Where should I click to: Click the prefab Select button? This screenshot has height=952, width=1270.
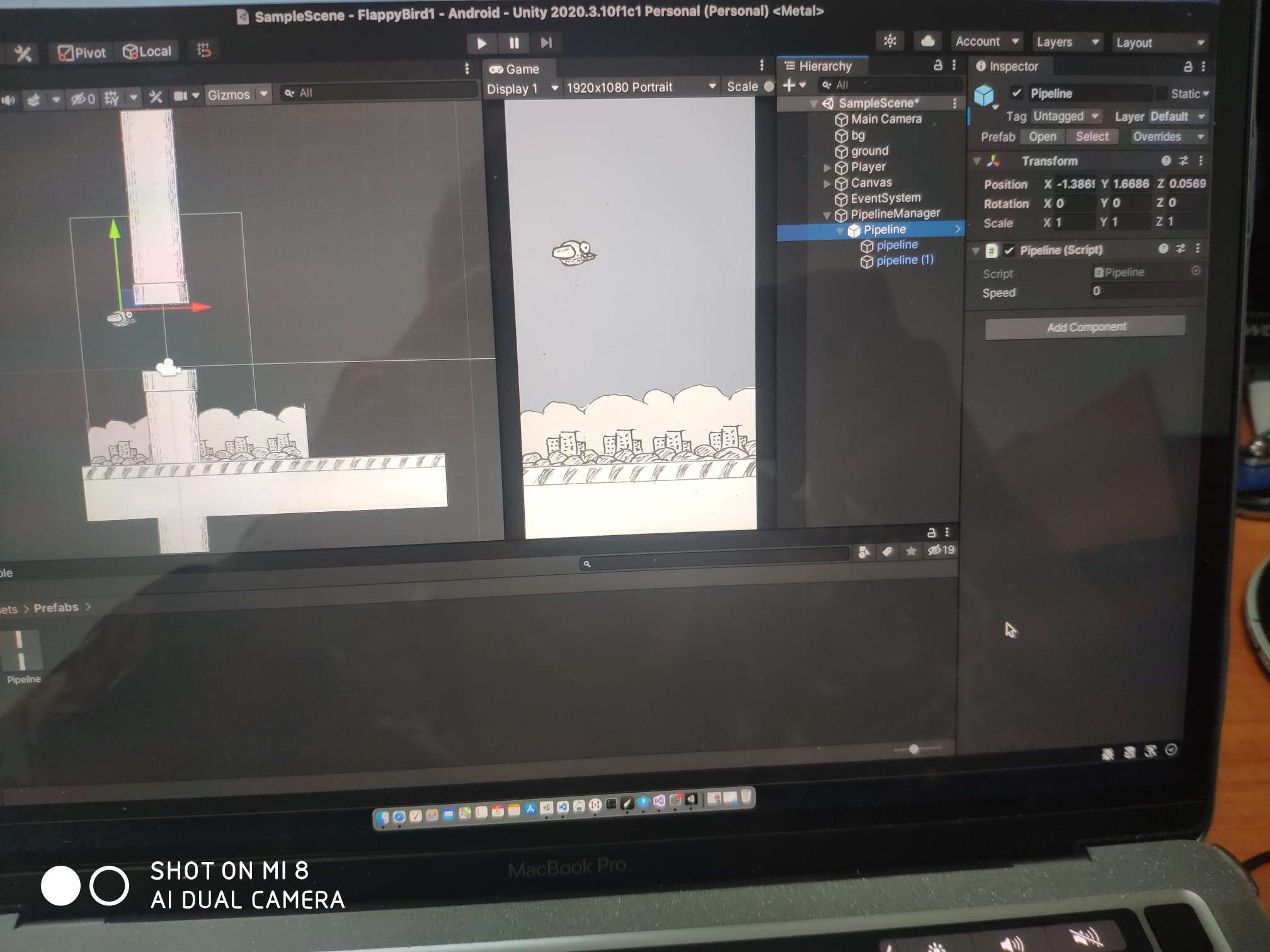pos(1092,137)
